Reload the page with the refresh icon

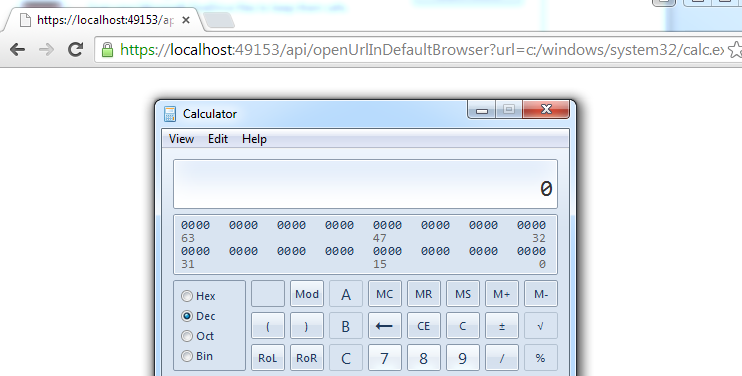click(x=75, y=49)
